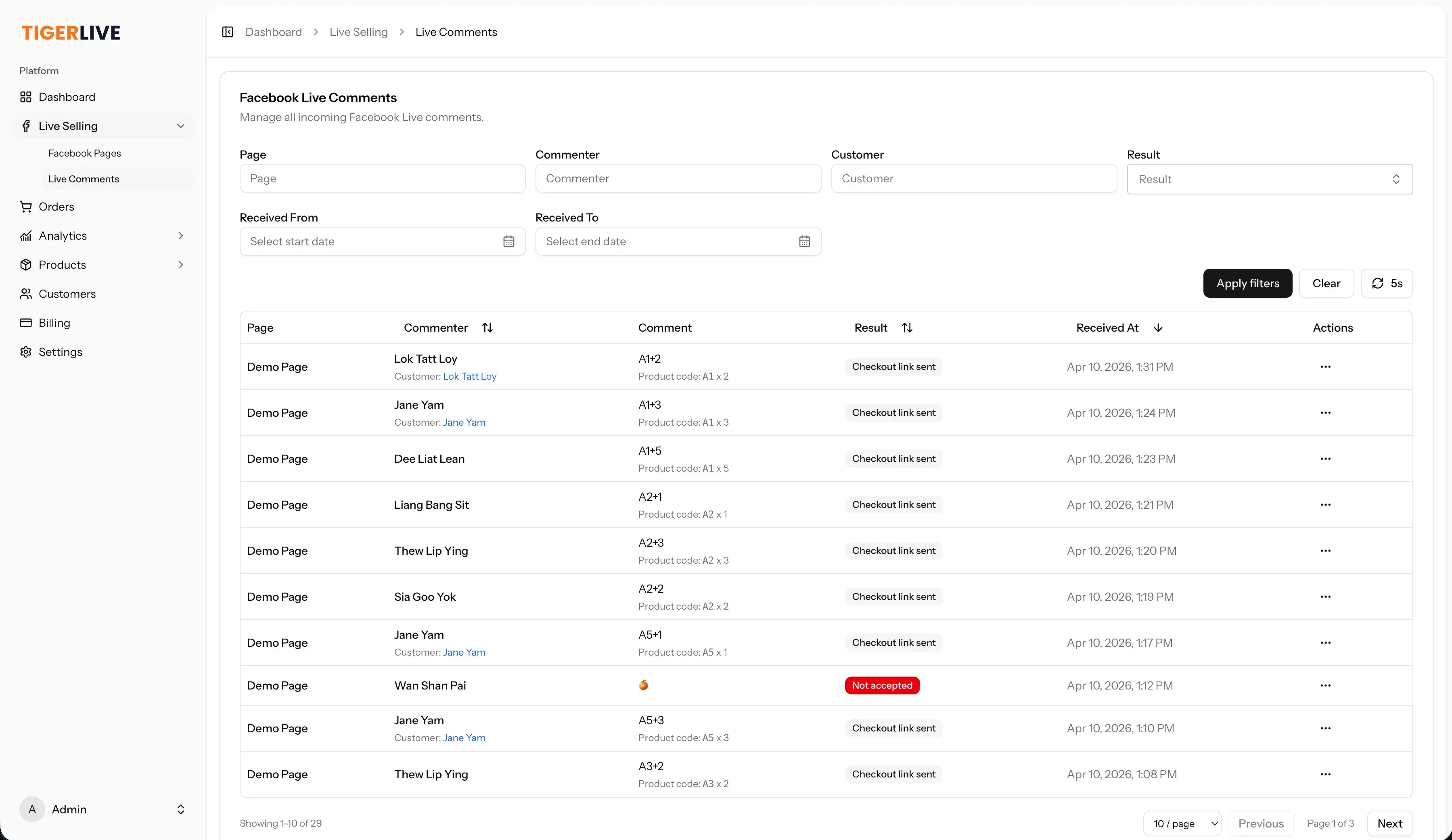Screen dimensions: 1452x840
Task: Open Jane Yam customer link in A5+3 row
Action: point(464,738)
